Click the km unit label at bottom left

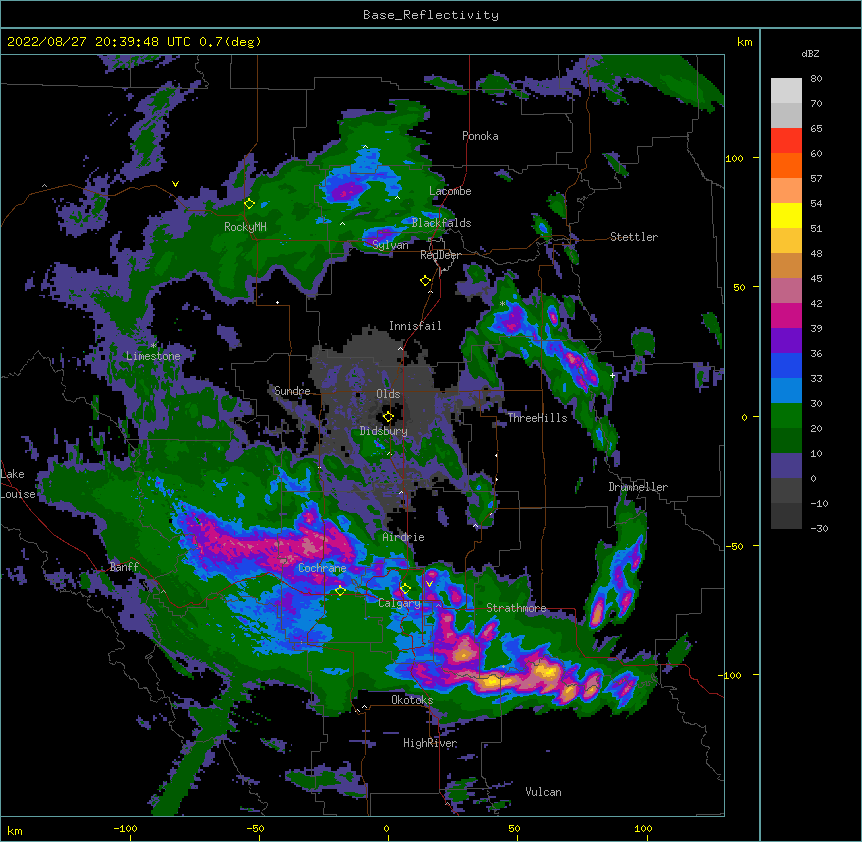15,831
